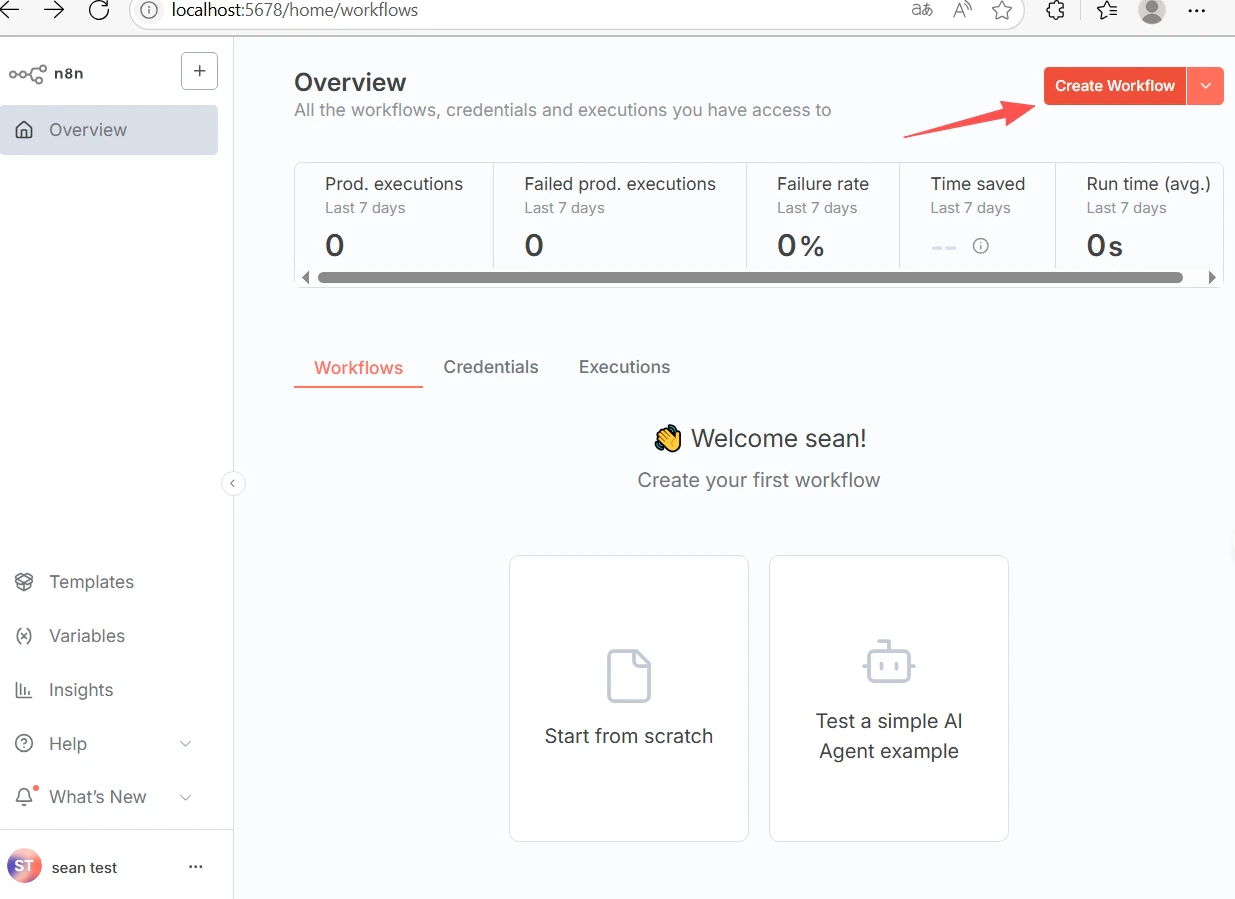Click the Help question mark icon

(25, 744)
